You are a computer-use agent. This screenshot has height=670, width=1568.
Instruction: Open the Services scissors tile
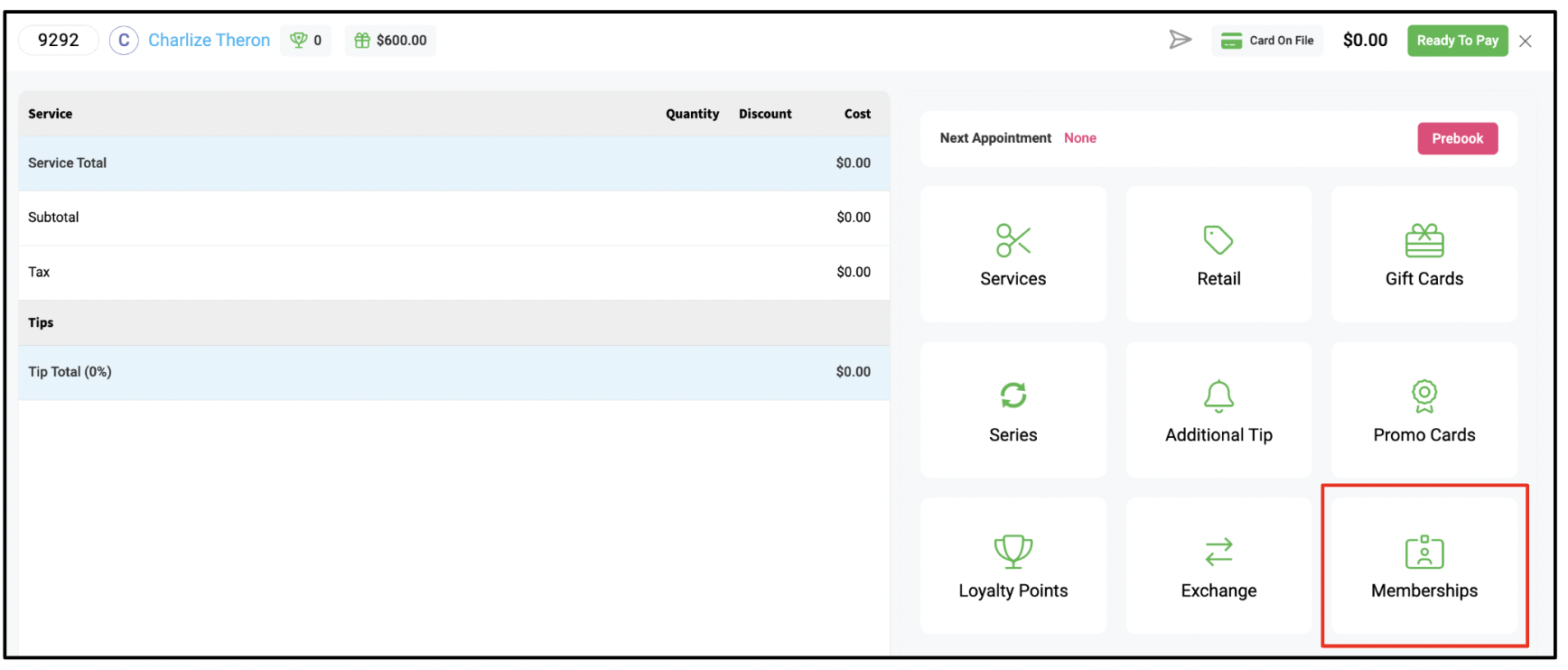coord(1013,255)
